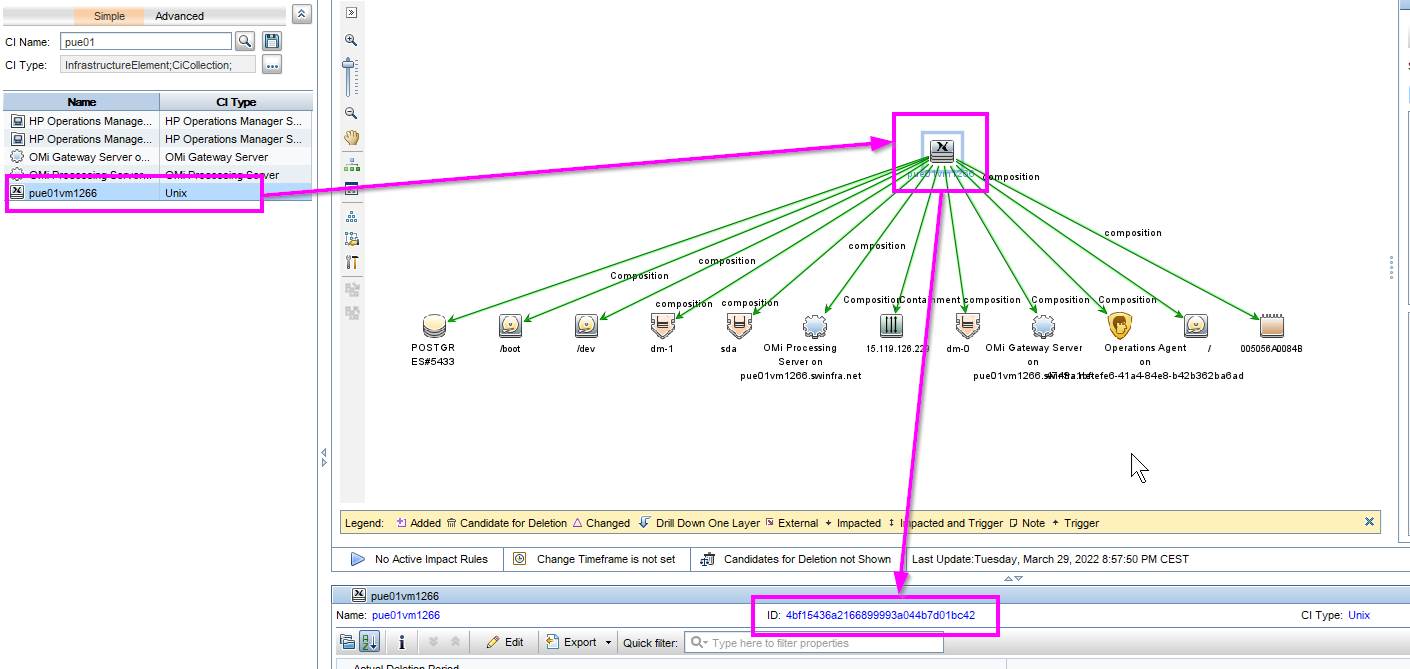Viewport: 1410px width, 669px height.
Task: Switch to the Advanced search tab
Action: click(179, 16)
